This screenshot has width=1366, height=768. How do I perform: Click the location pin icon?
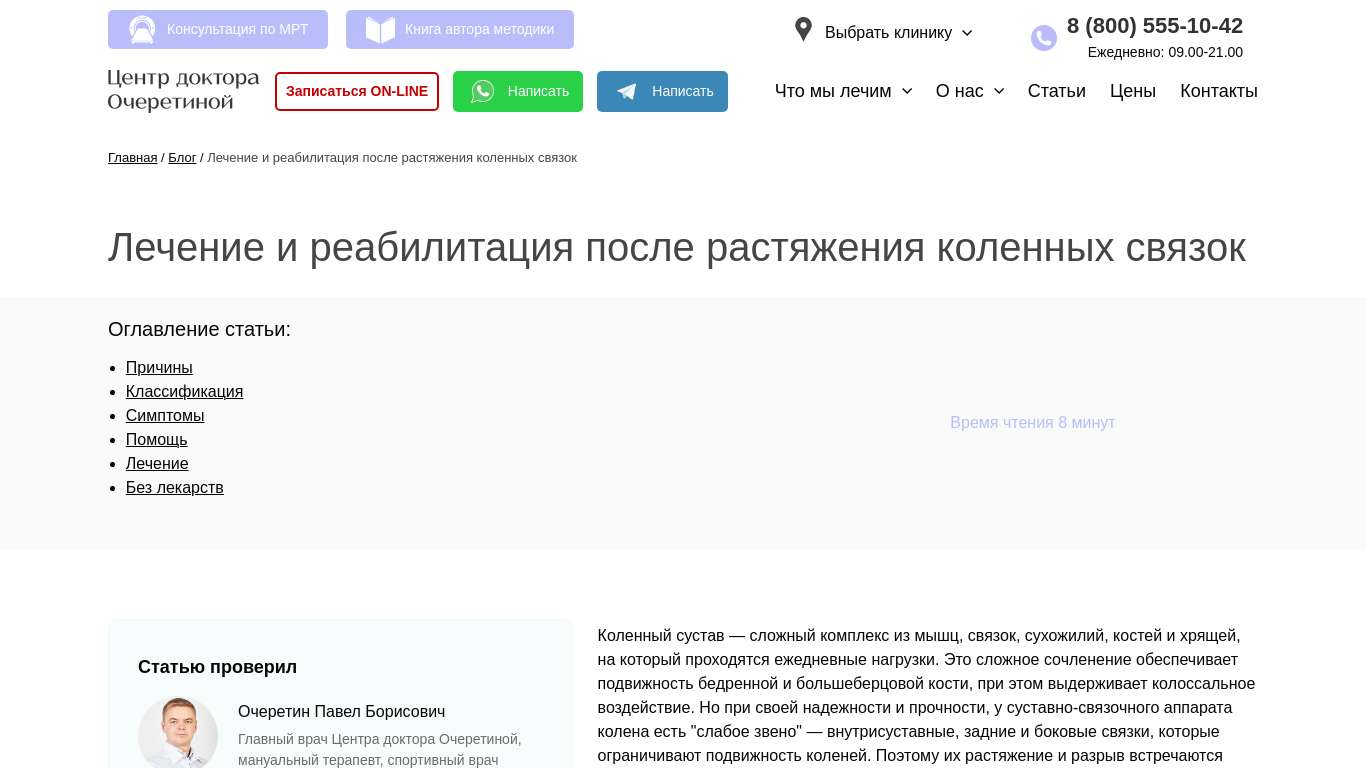pyautogui.click(x=803, y=29)
